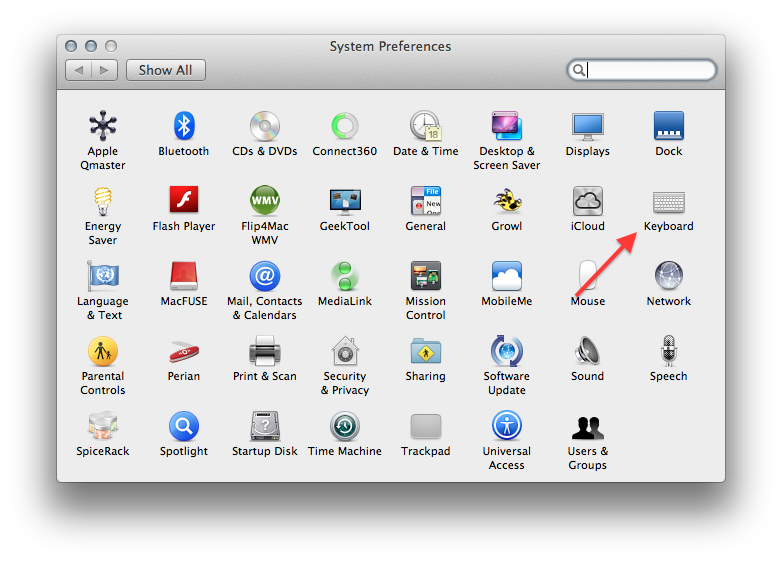This screenshot has height=561, width=782.
Task: Open Security & Privacy settings
Action: pyautogui.click(x=345, y=351)
